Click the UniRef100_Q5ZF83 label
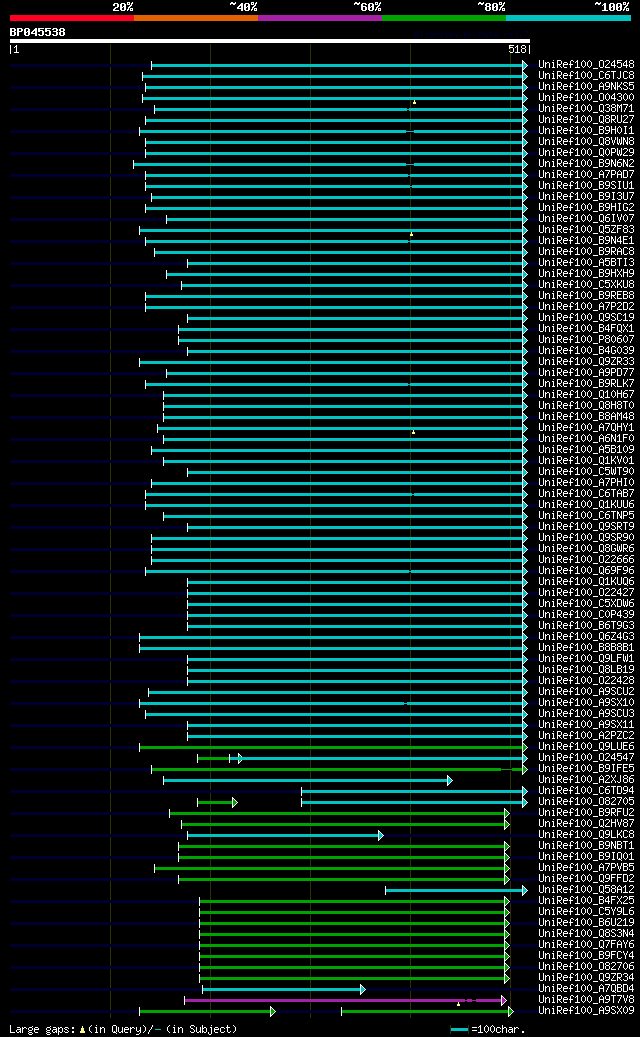 (x=586, y=229)
